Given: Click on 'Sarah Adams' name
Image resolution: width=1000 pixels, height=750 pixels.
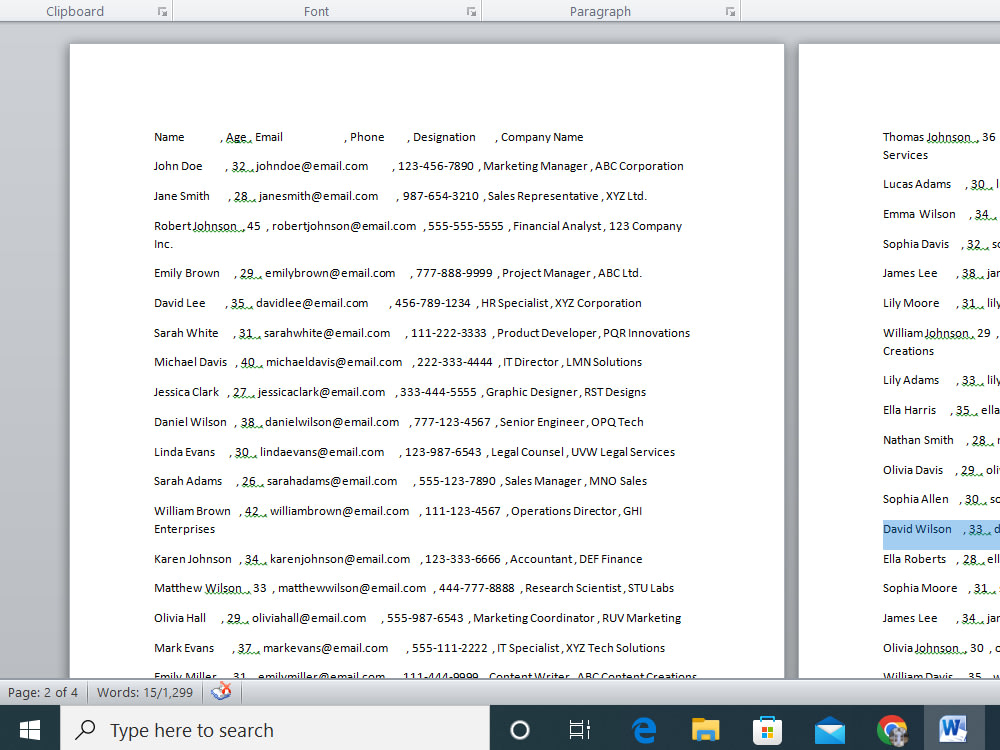Looking at the screenshot, I should pyautogui.click(x=188, y=482).
